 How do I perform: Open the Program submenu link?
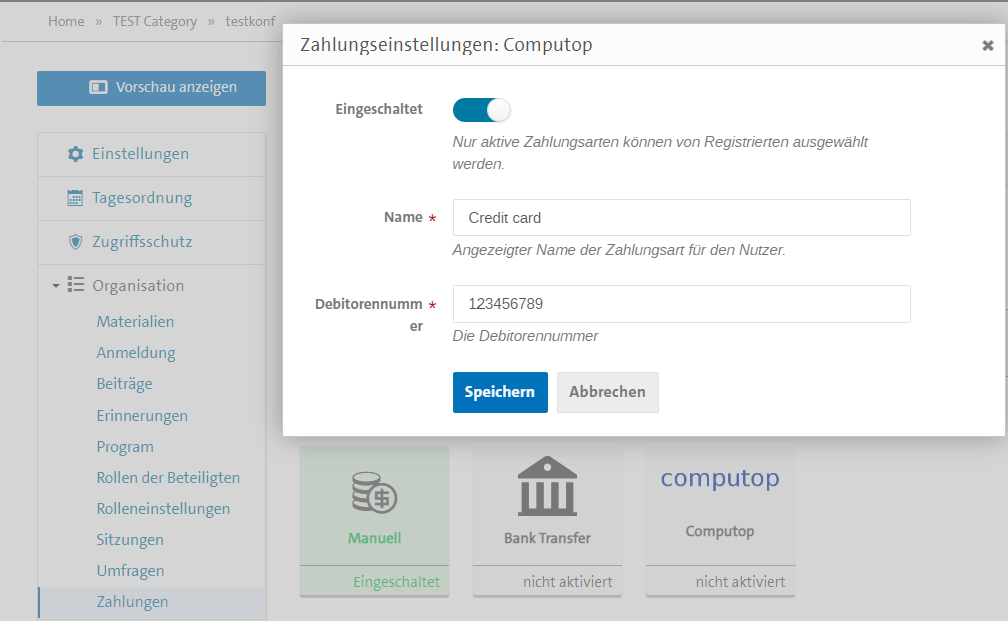pyautogui.click(x=125, y=447)
